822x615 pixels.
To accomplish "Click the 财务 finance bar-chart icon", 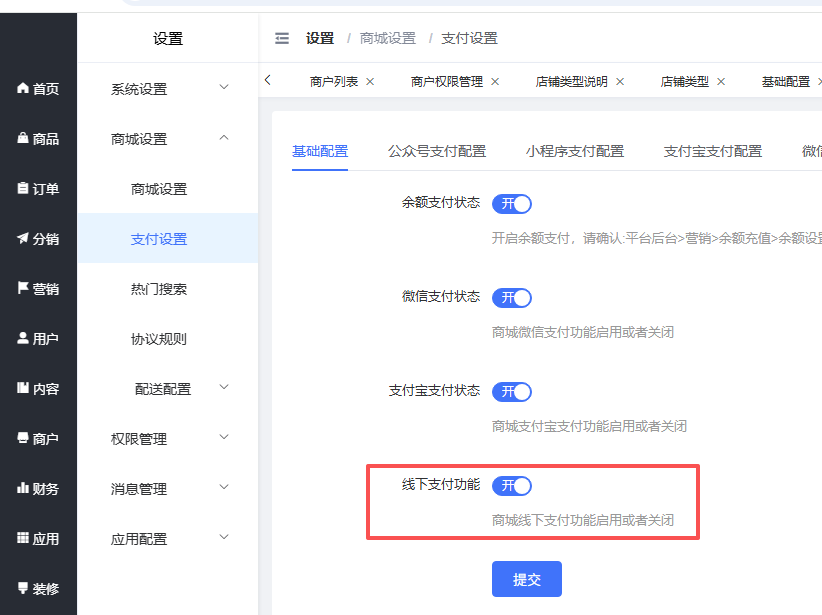I will [x=23, y=489].
